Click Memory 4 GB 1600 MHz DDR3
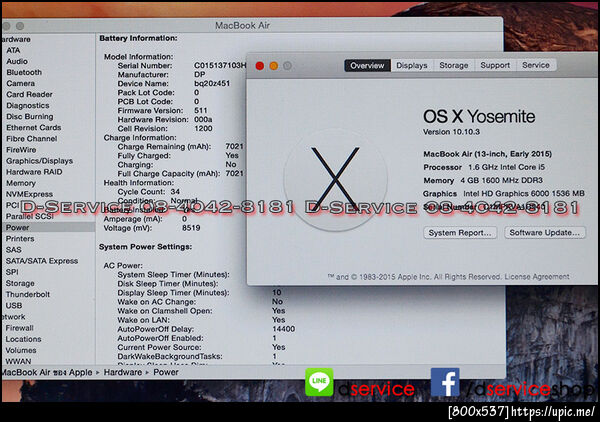The width and height of the screenshot is (600, 422). point(483,180)
